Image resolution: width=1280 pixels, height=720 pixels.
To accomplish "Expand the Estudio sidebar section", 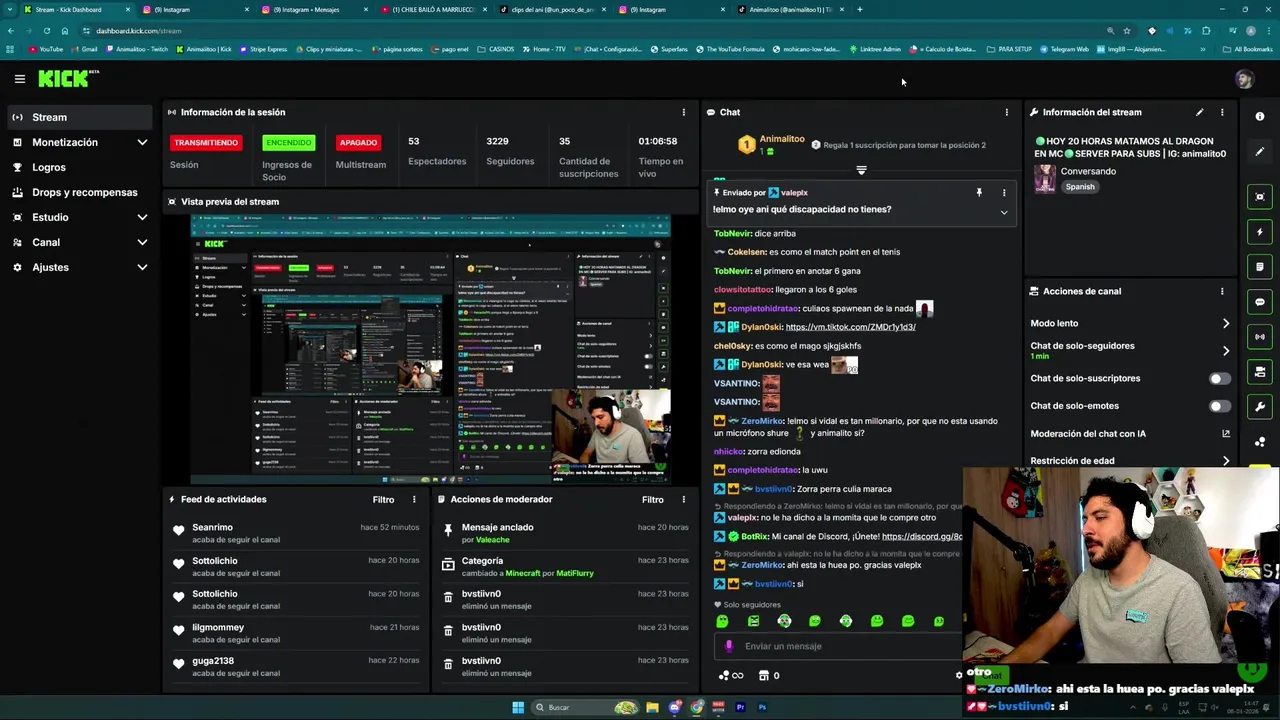I will pyautogui.click(x=142, y=217).
